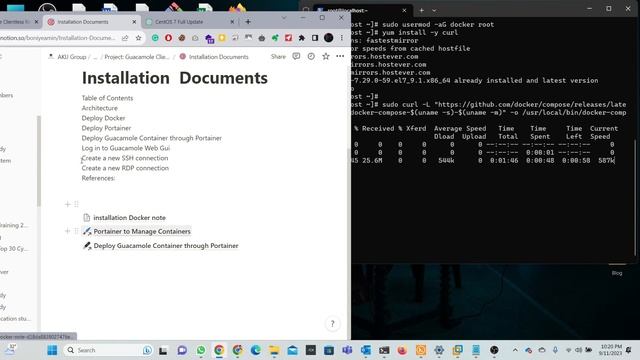The height and width of the screenshot is (360, 640).
Task: Click Share button in Notion top bar
Action: pyautogui.click(x=278, y=56)
